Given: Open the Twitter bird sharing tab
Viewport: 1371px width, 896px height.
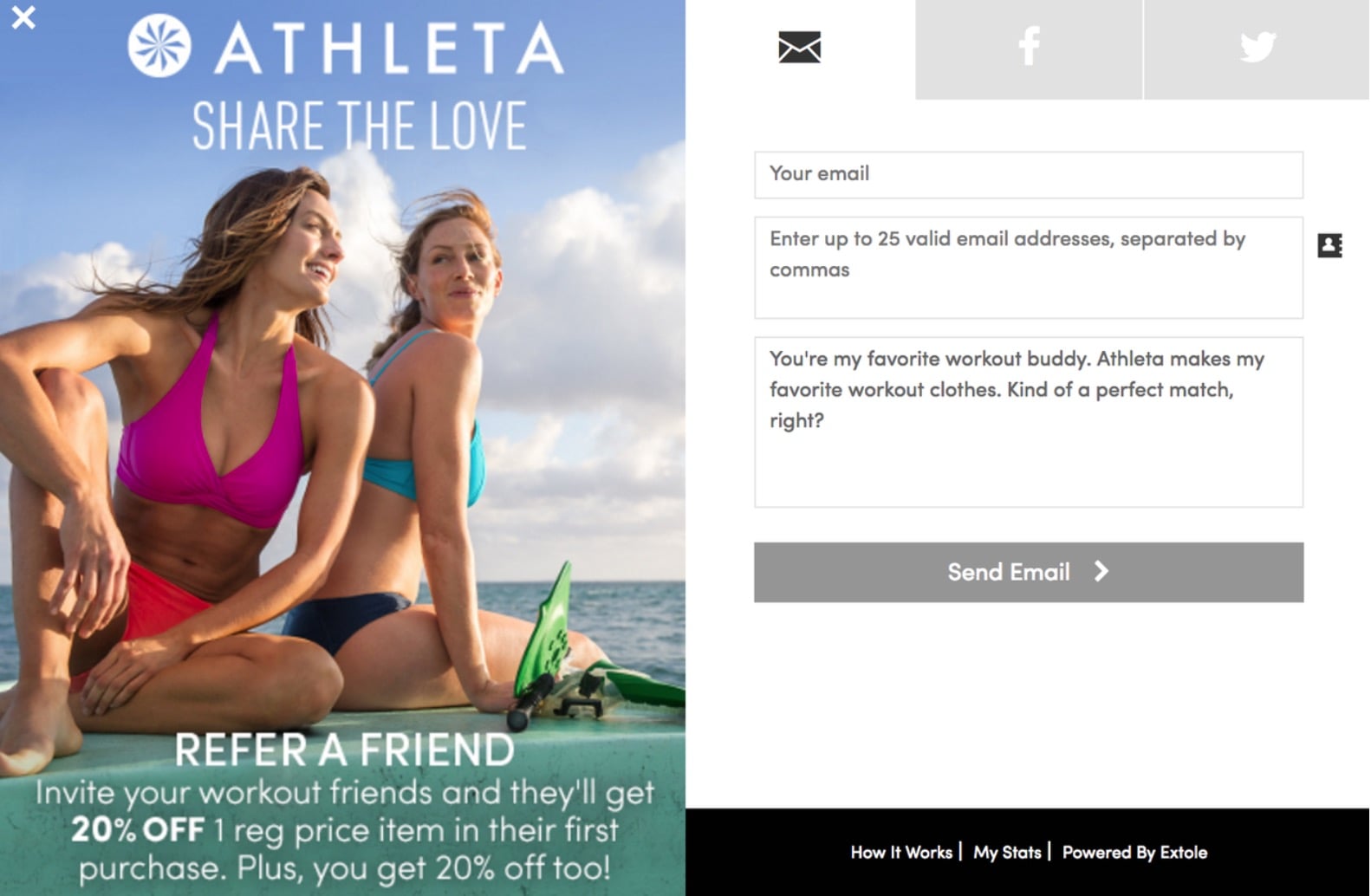Looking at the screenshot, I should (1257, 49).
